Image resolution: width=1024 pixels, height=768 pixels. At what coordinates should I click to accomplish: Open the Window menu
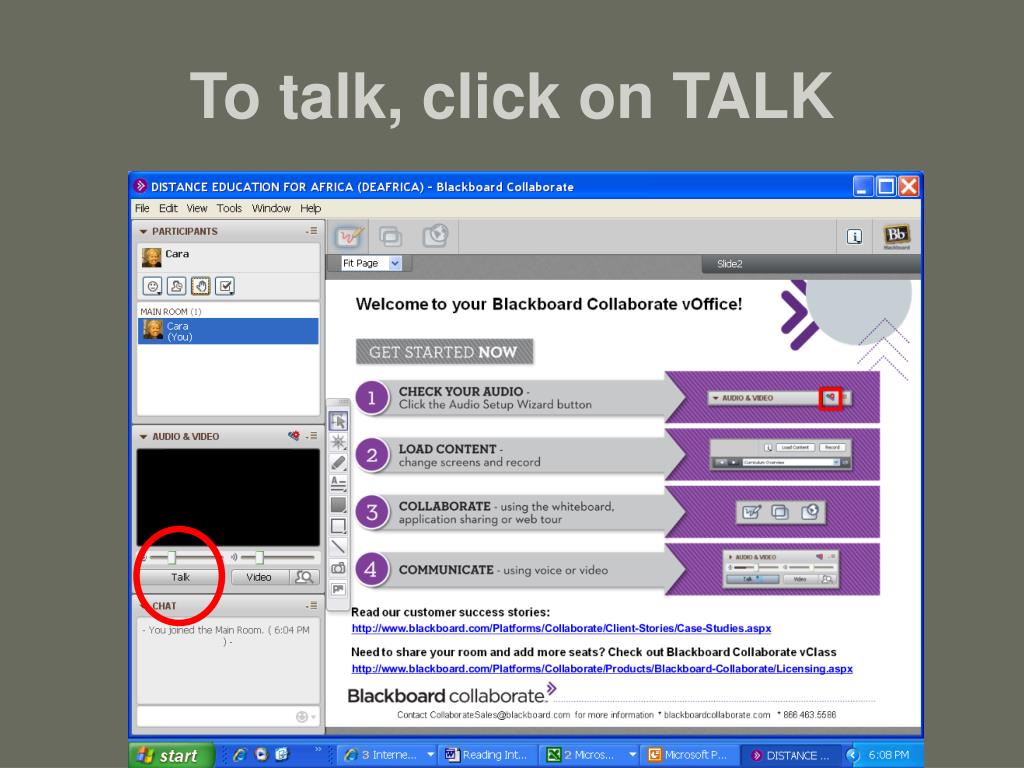pos(271,208)
